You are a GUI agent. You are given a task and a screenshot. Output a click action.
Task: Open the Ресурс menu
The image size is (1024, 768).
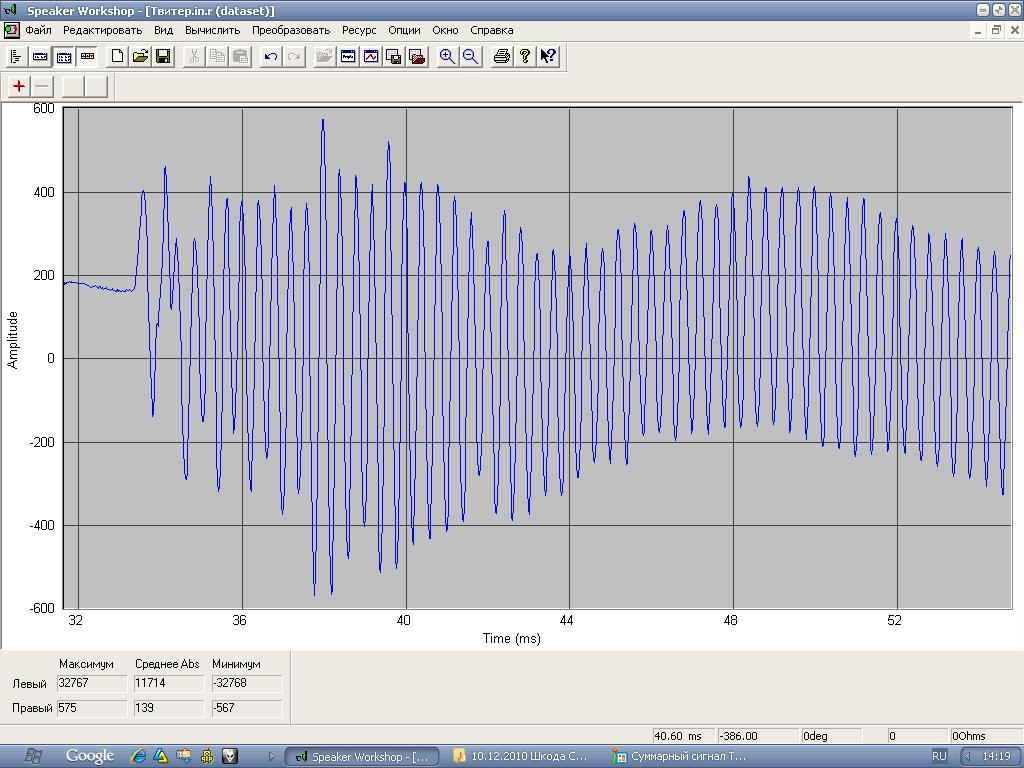[x=359, y=30]
